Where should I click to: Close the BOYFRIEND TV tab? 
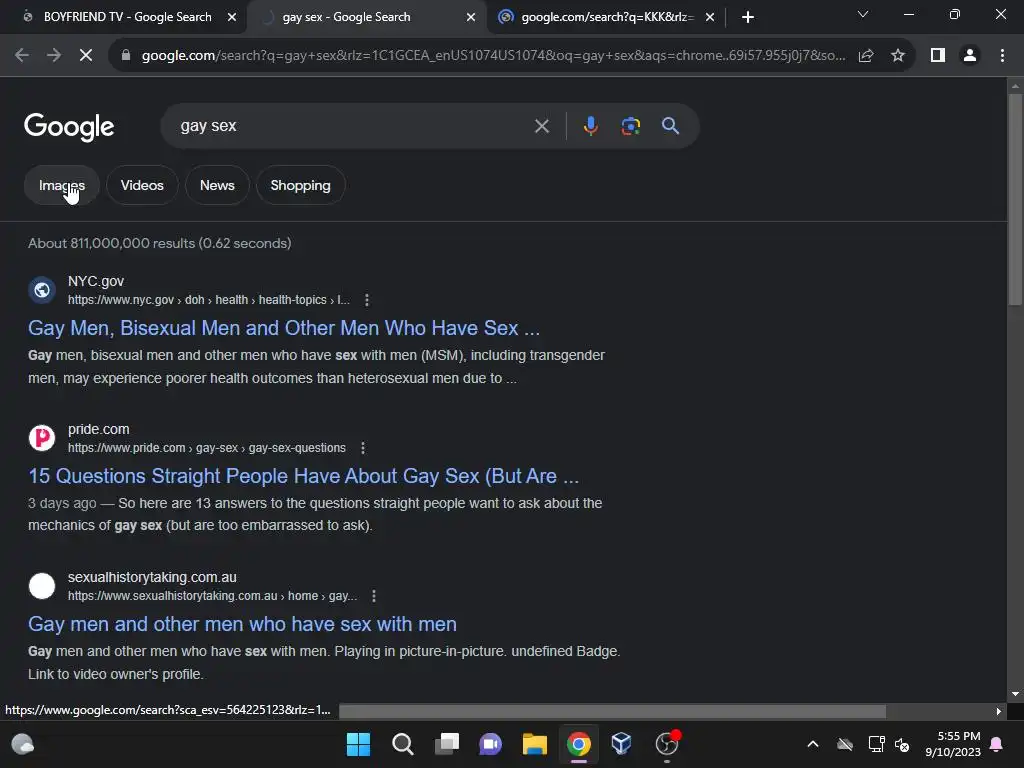click(x=231, y=17)
